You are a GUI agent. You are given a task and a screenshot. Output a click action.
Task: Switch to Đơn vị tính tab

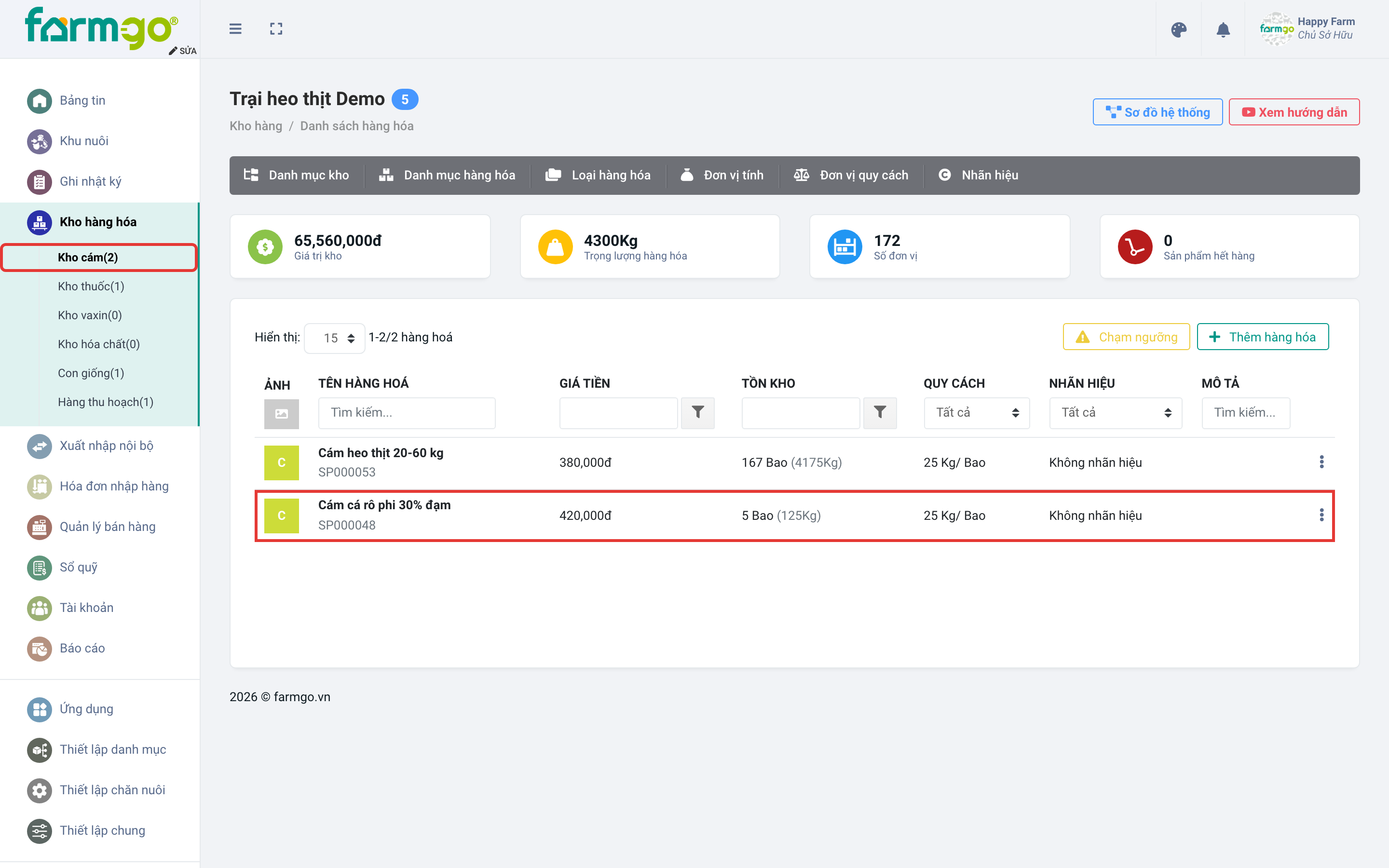coord(722,175)
